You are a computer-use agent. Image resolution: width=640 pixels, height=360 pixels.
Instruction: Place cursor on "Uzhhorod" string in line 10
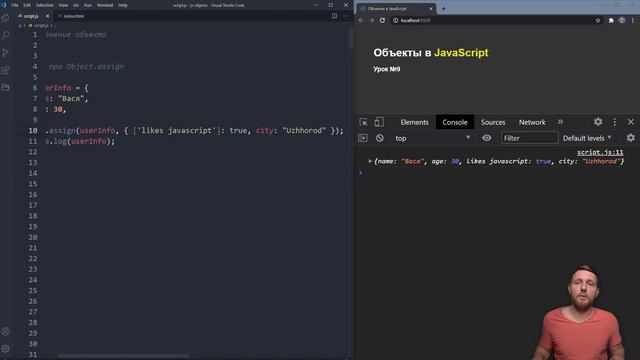(304, 131)
